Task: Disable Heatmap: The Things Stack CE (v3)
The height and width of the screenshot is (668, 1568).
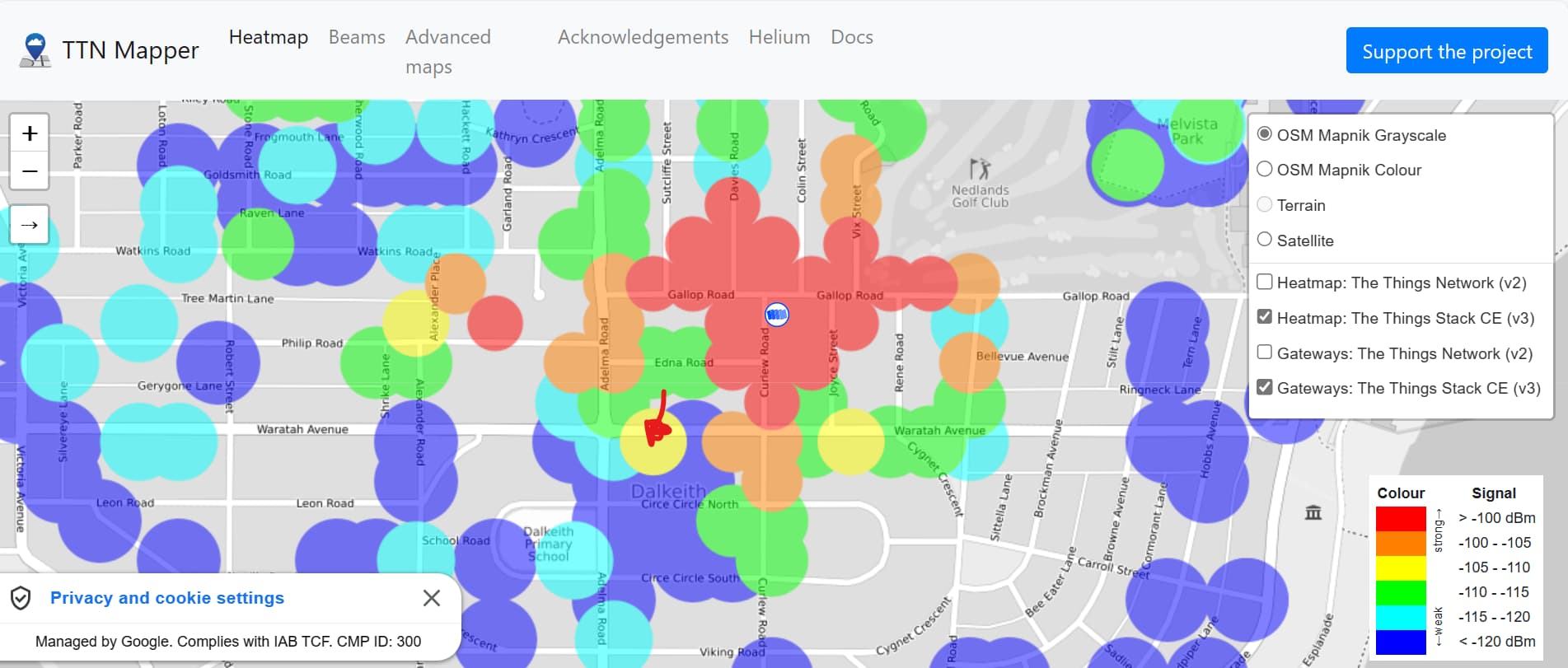Action: click(1265, 316)
